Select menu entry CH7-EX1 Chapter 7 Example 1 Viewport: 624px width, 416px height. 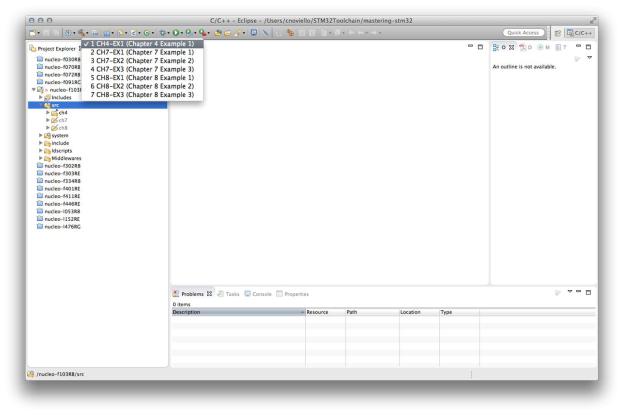142,53
